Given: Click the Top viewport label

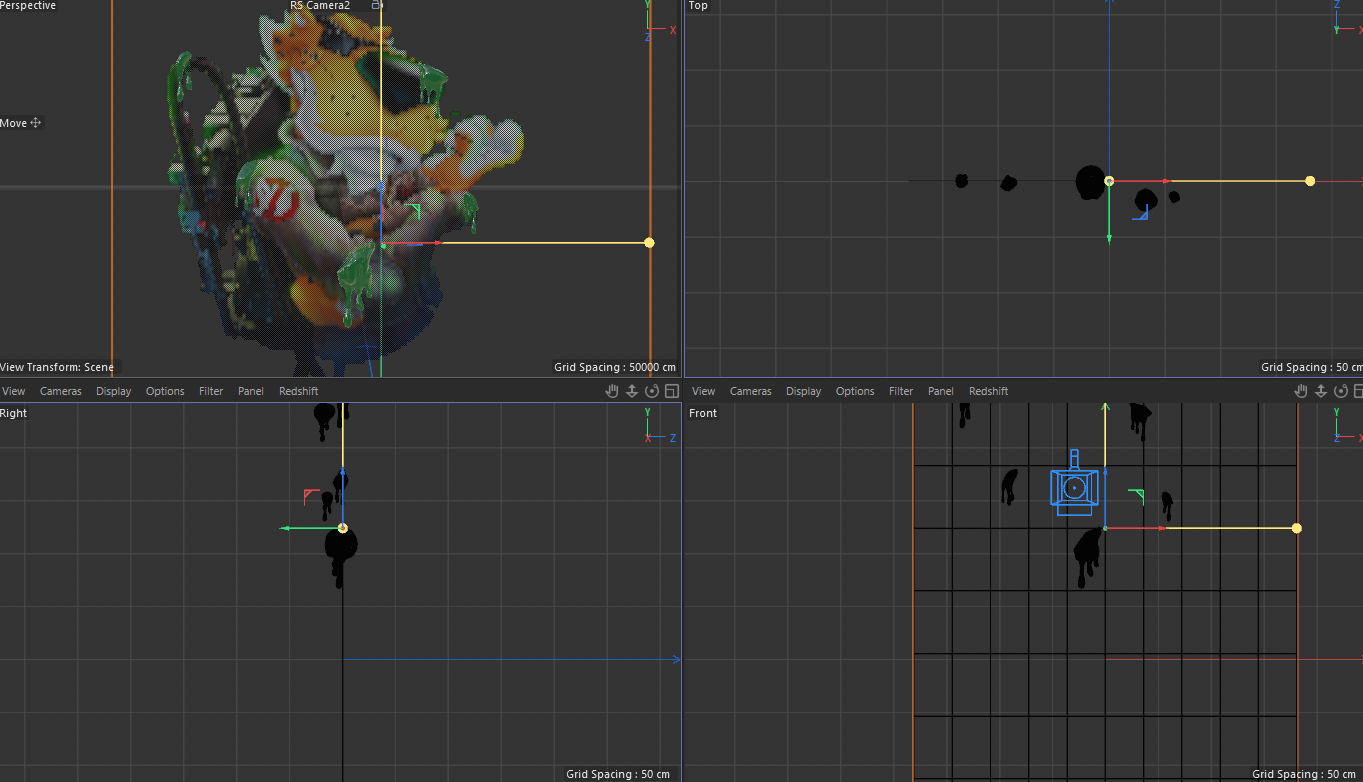Looking at the screenshot, I should click(x=698, y=6).
